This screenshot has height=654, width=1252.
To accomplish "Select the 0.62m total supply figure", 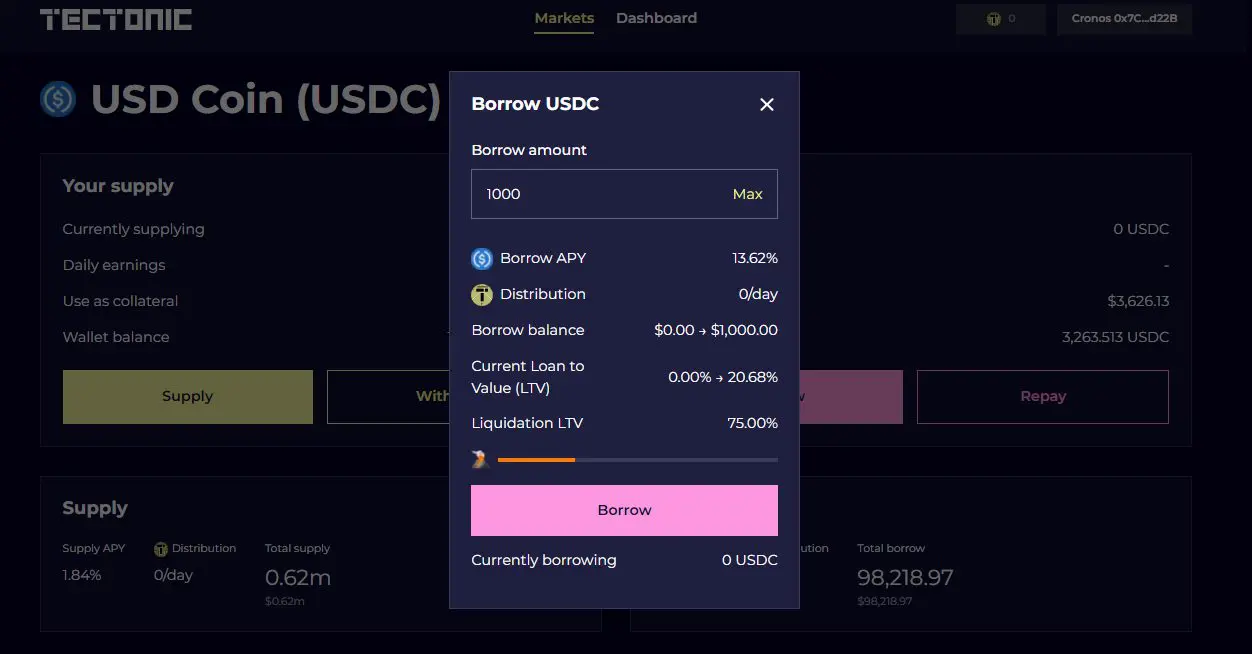I will pos(298,578).
